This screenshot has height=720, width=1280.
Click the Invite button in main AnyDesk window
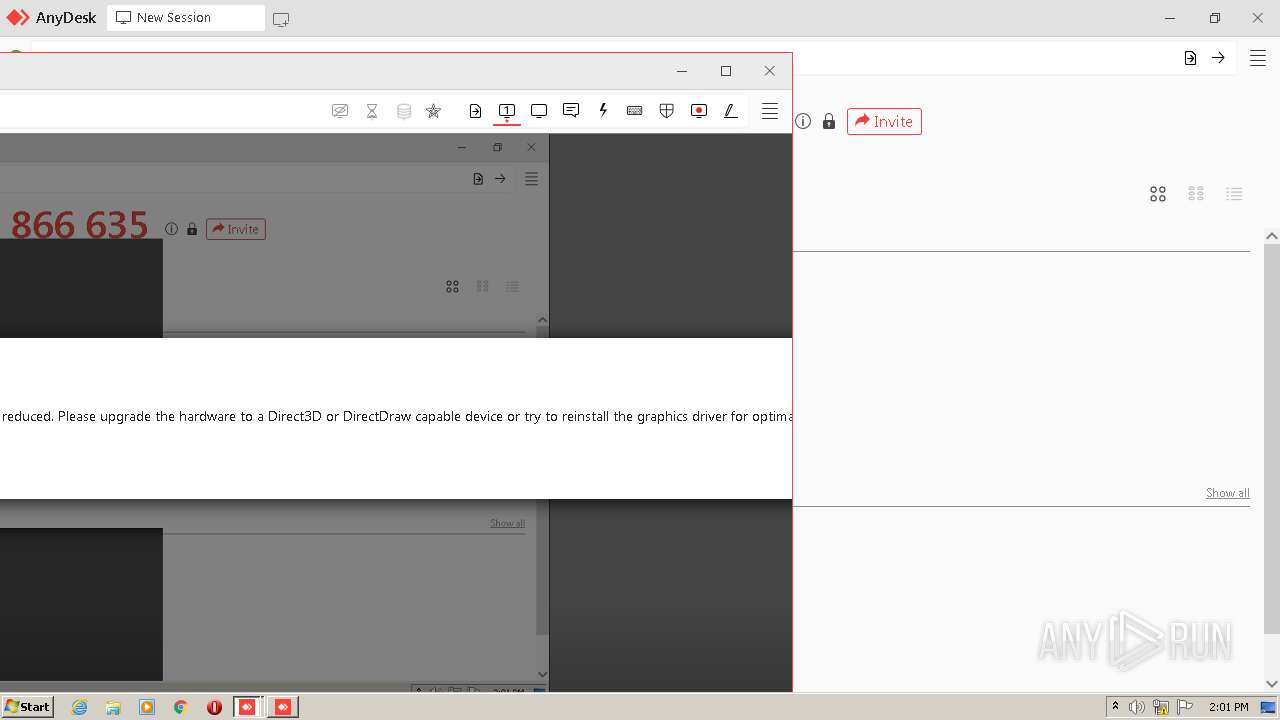pos(884,121)
